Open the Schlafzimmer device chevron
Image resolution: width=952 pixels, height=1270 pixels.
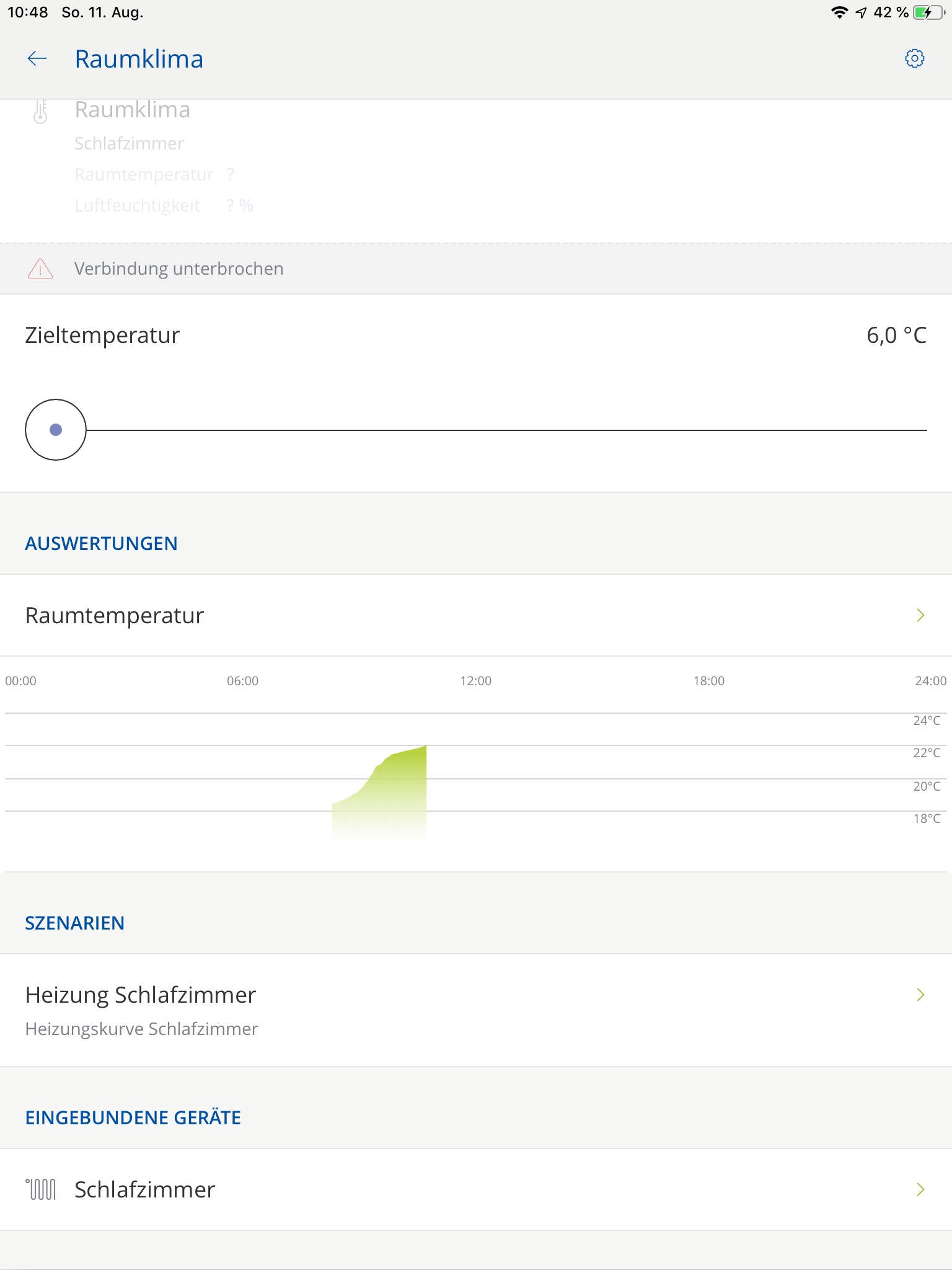(x=920, y=1189)
